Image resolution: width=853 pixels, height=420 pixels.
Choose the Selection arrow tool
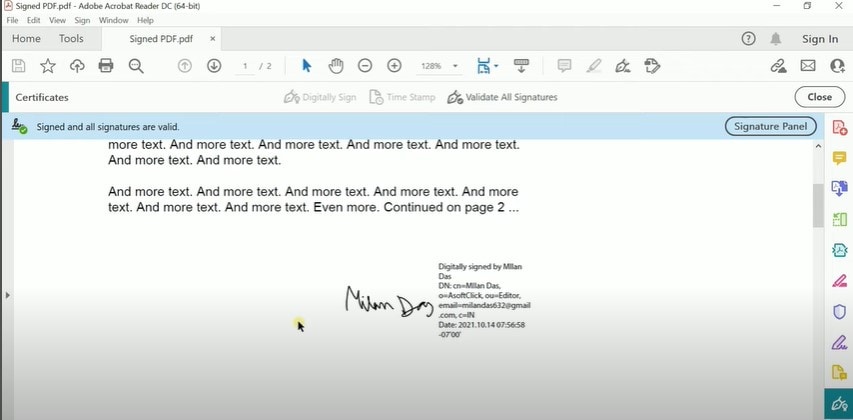click(307, 66)
